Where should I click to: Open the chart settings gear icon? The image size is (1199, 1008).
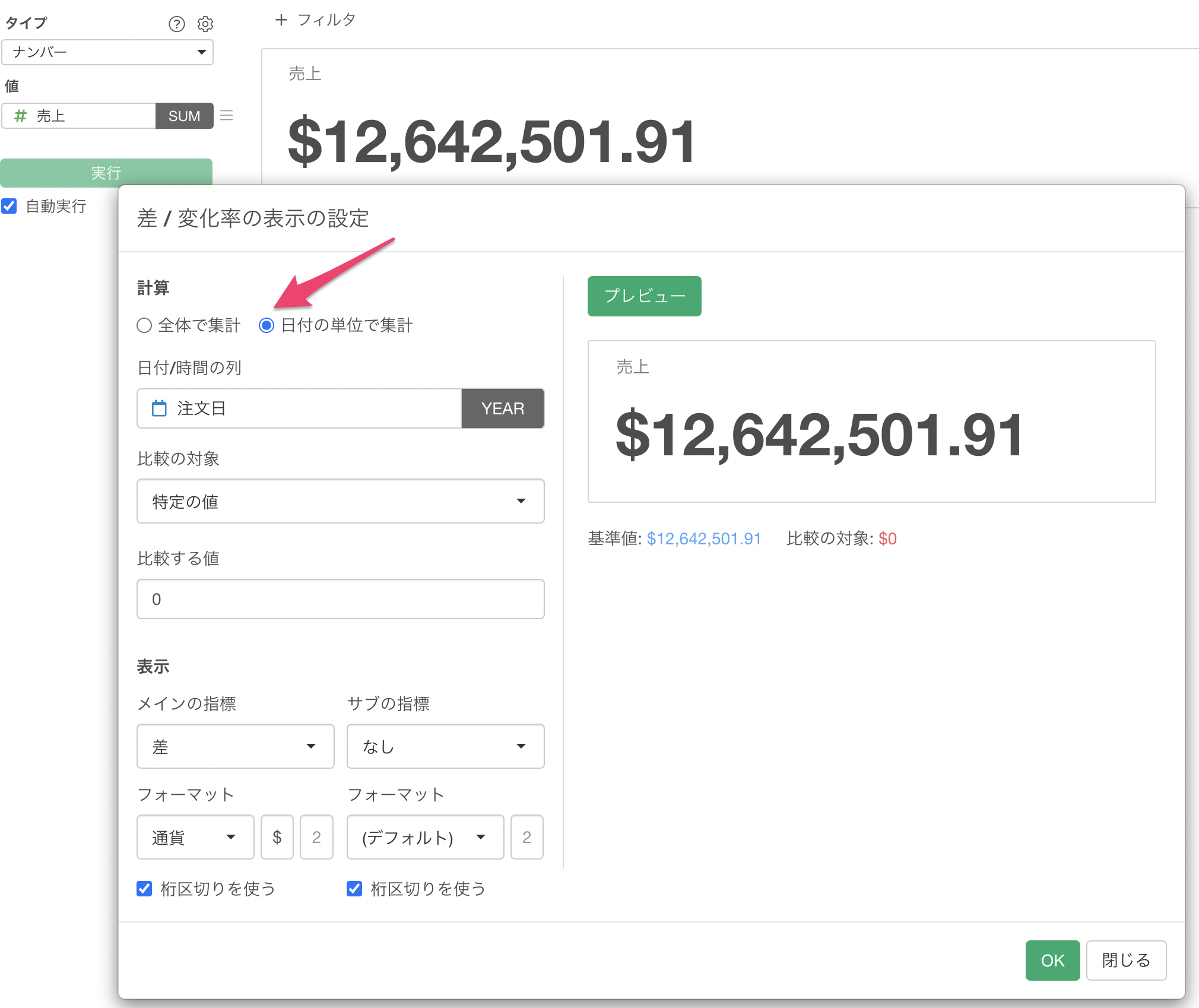click(205, 24)
